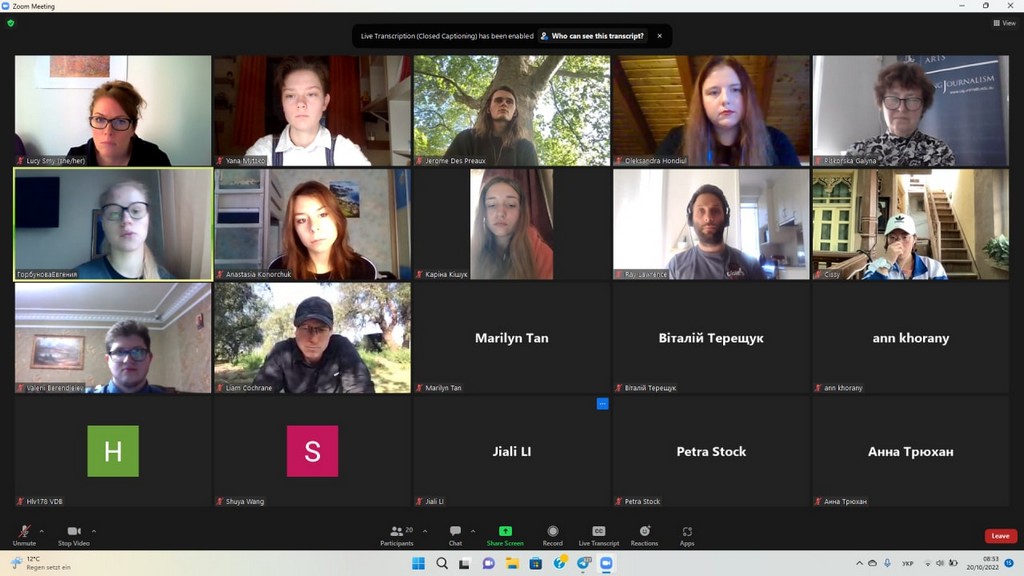Leave the meeting
This screenshot has width=1024, height=576.
click(x=1000, y=536)
